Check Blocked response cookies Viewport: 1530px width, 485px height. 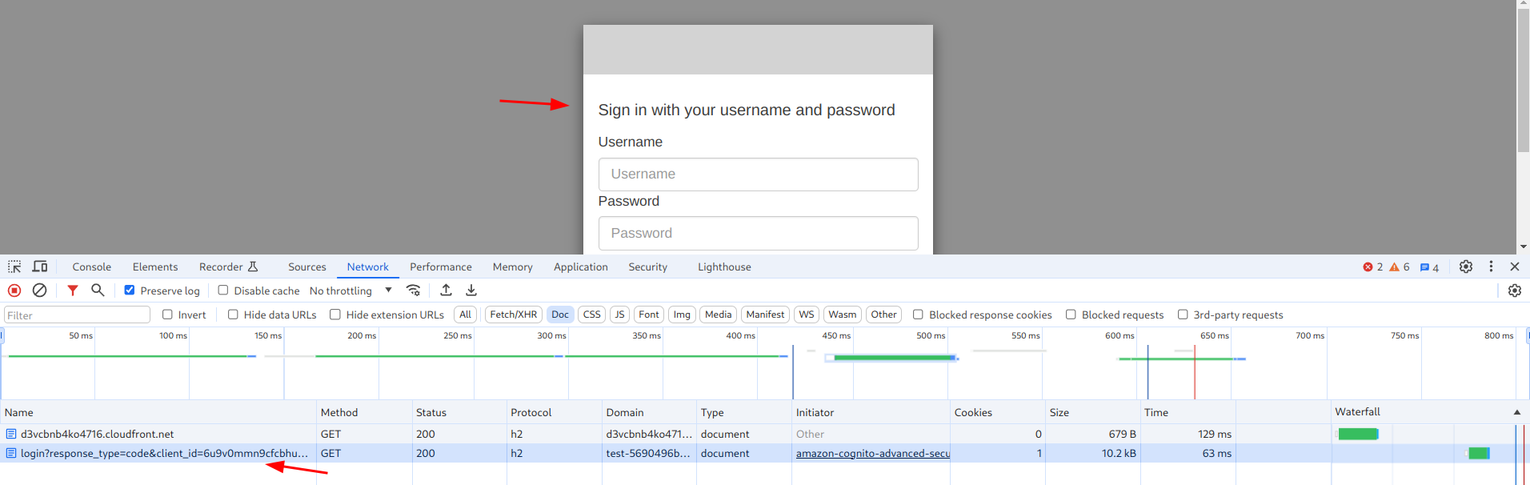pyautogui.click(x=918, y=315)
